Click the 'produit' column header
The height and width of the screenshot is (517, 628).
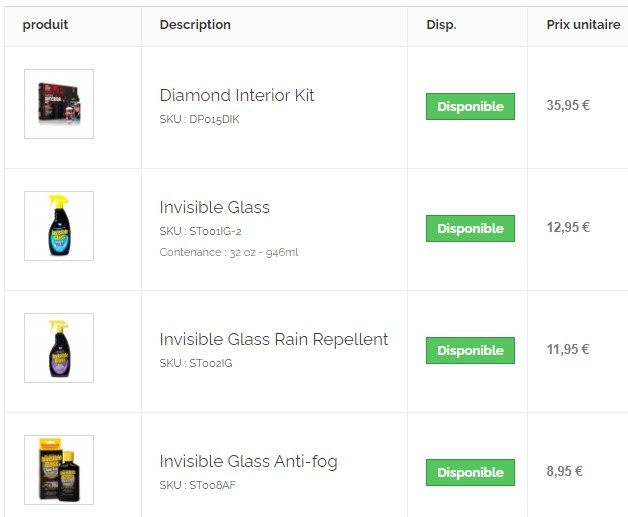click(x=45, y=25)
